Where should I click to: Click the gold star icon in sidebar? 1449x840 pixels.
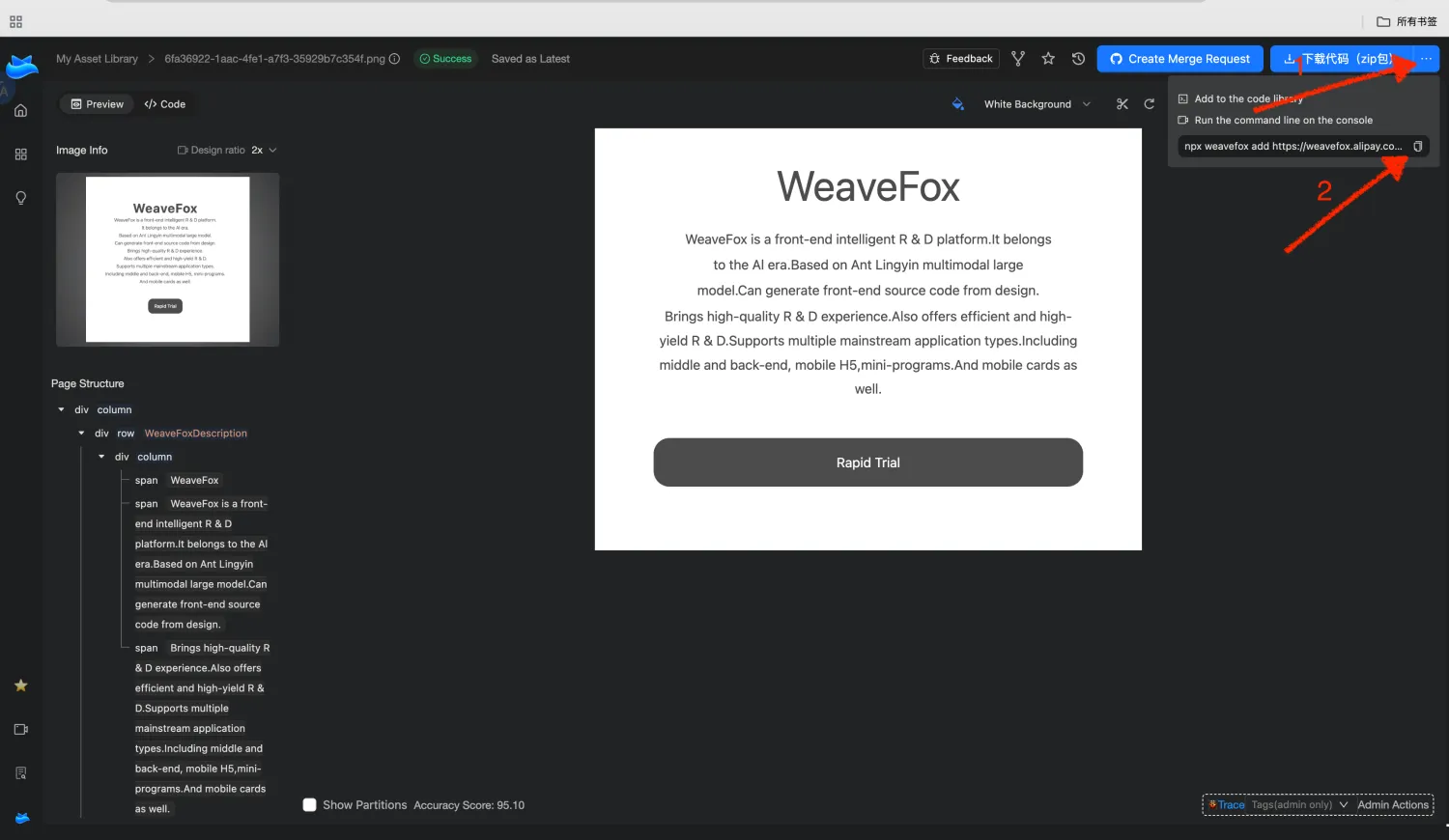point(20,686)
